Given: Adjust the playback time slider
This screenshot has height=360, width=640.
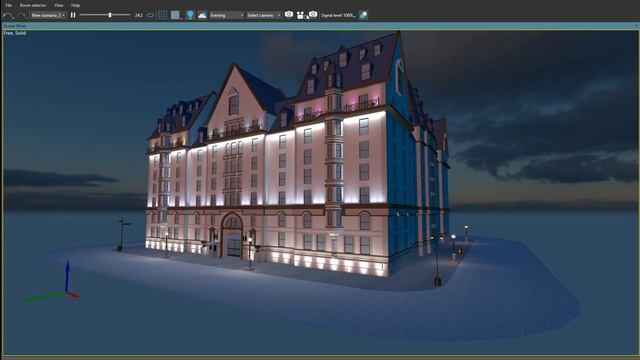Looking at the screenshot, I should tap(105, 15).
